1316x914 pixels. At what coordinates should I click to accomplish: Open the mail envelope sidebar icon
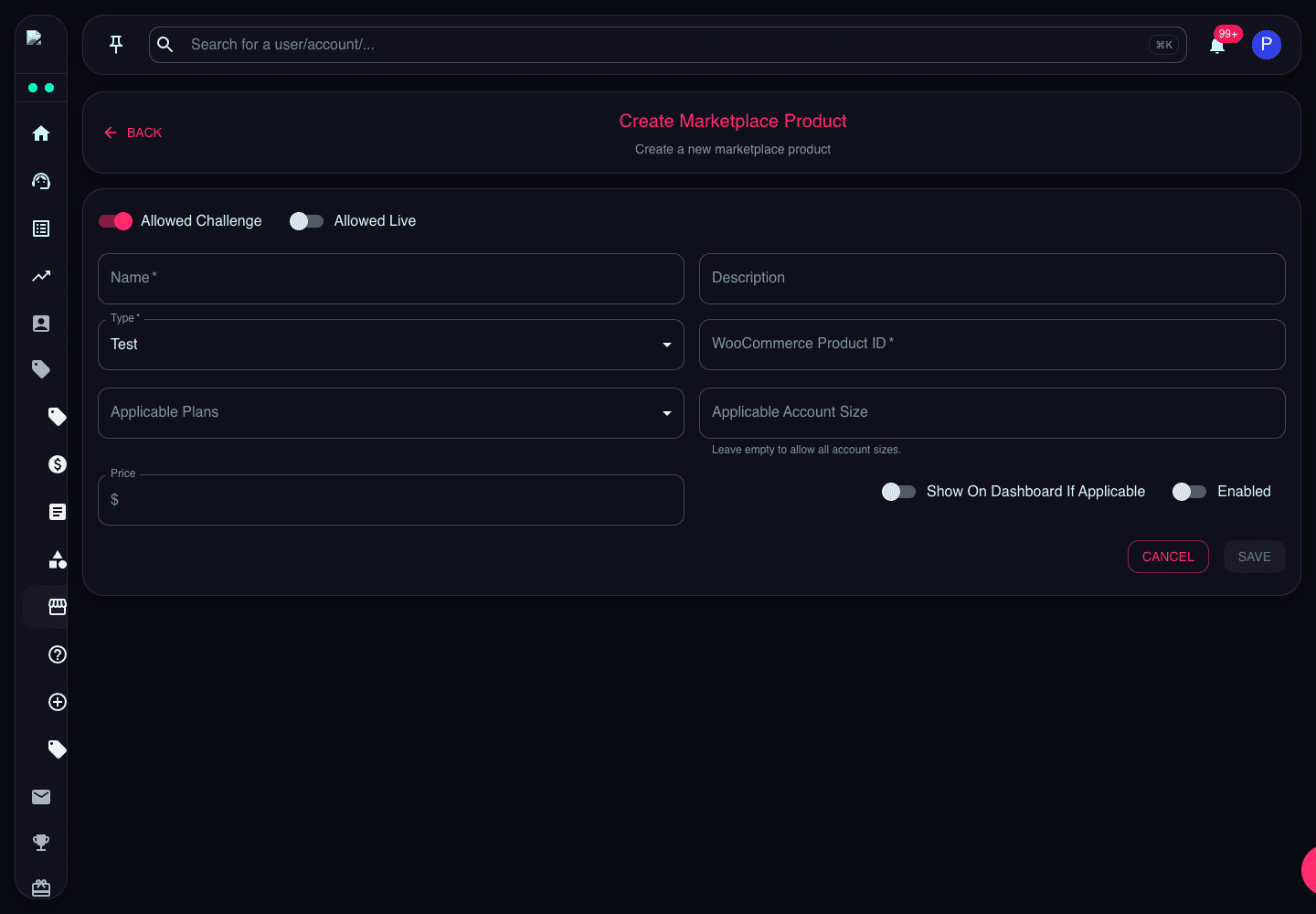41,797
